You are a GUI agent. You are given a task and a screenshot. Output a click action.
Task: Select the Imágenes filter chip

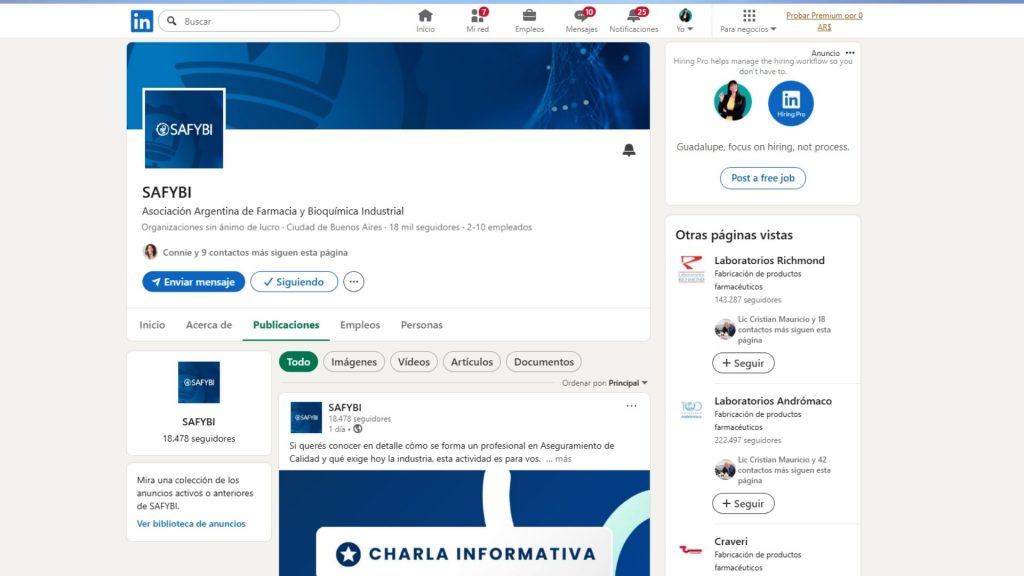tap(354, 362)
